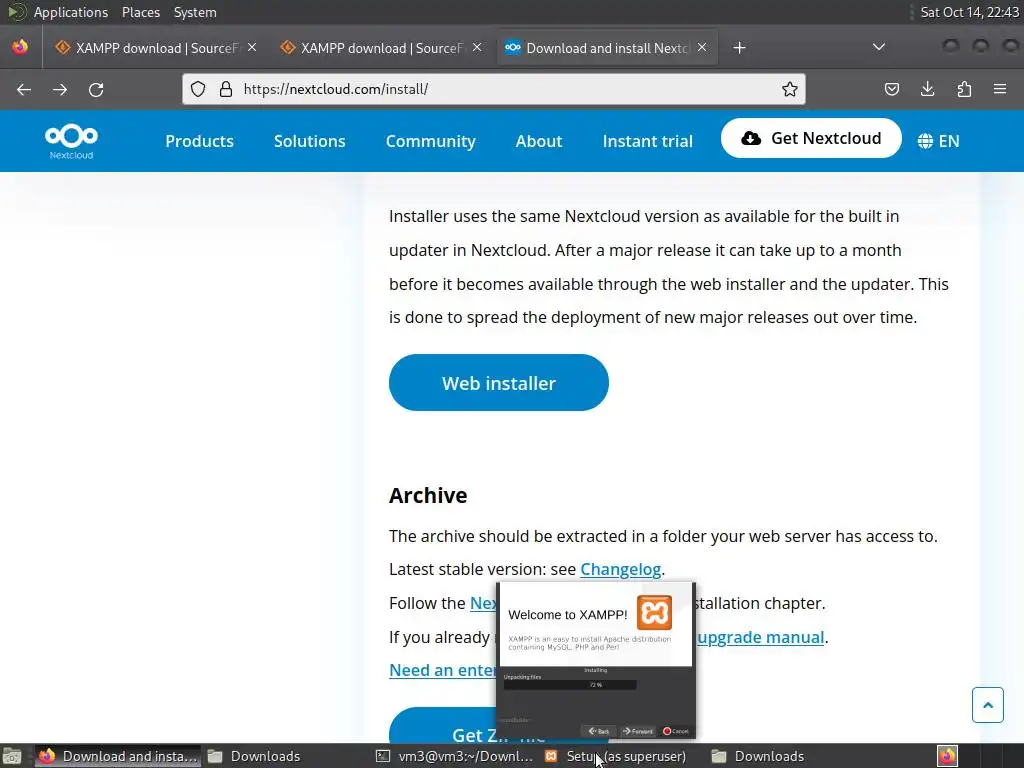The image size is (1024, 768).
Task: Open the Pocket save icon
Action: click(x=891, y=89)
